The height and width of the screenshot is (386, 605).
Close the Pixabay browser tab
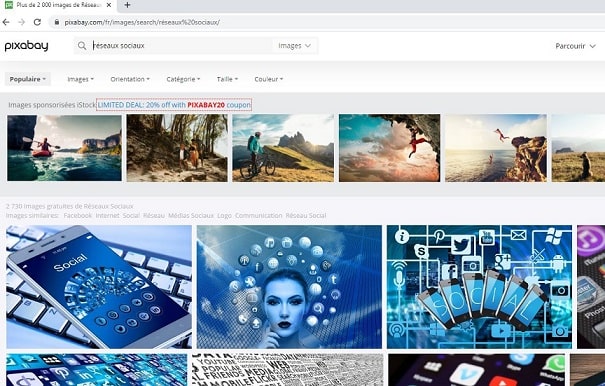(x=109, y=5)
